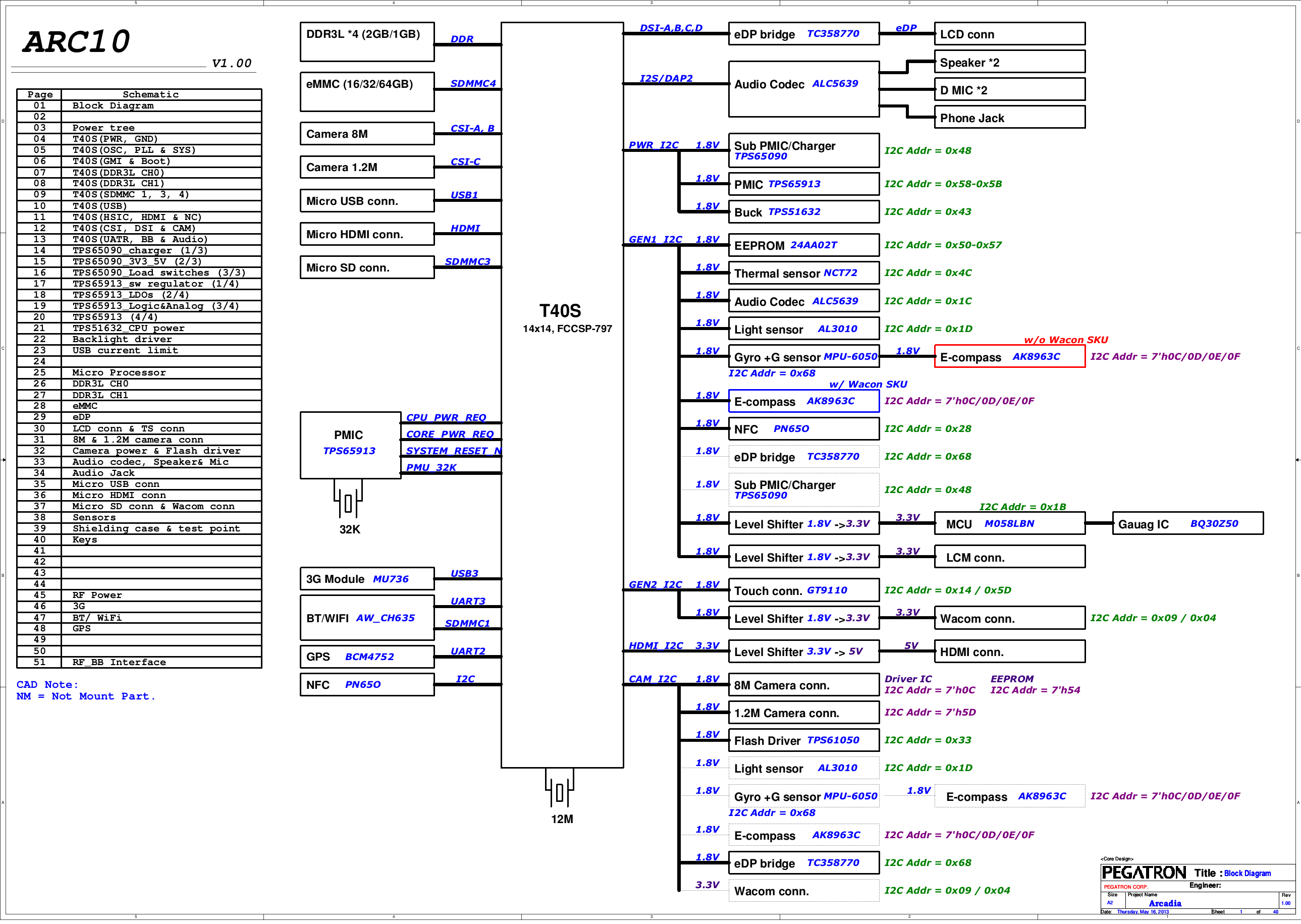Select the EEPROM 24AA02T block

coord(804,245)
